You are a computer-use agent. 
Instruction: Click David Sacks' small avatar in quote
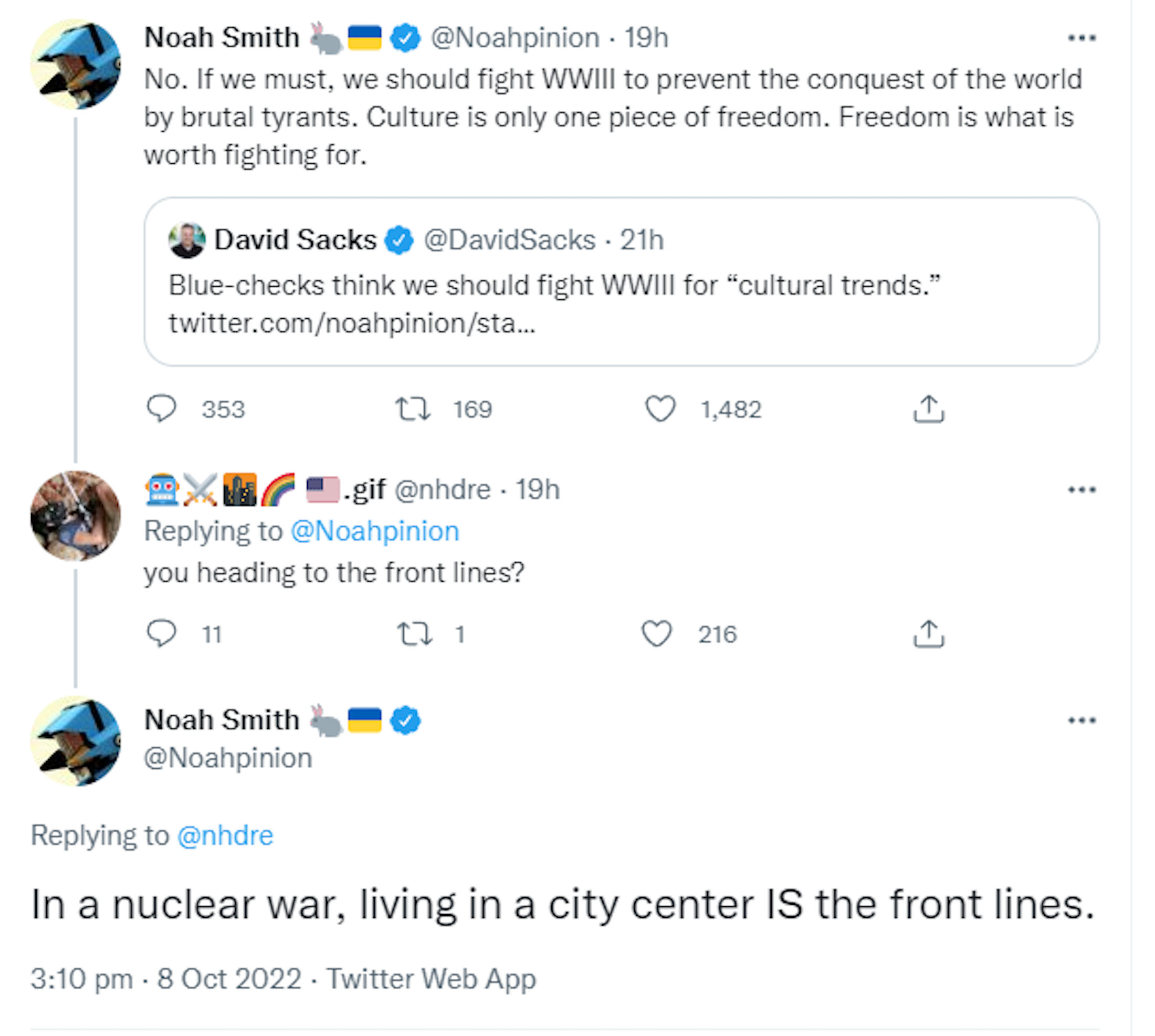click(x=187, y=240)
